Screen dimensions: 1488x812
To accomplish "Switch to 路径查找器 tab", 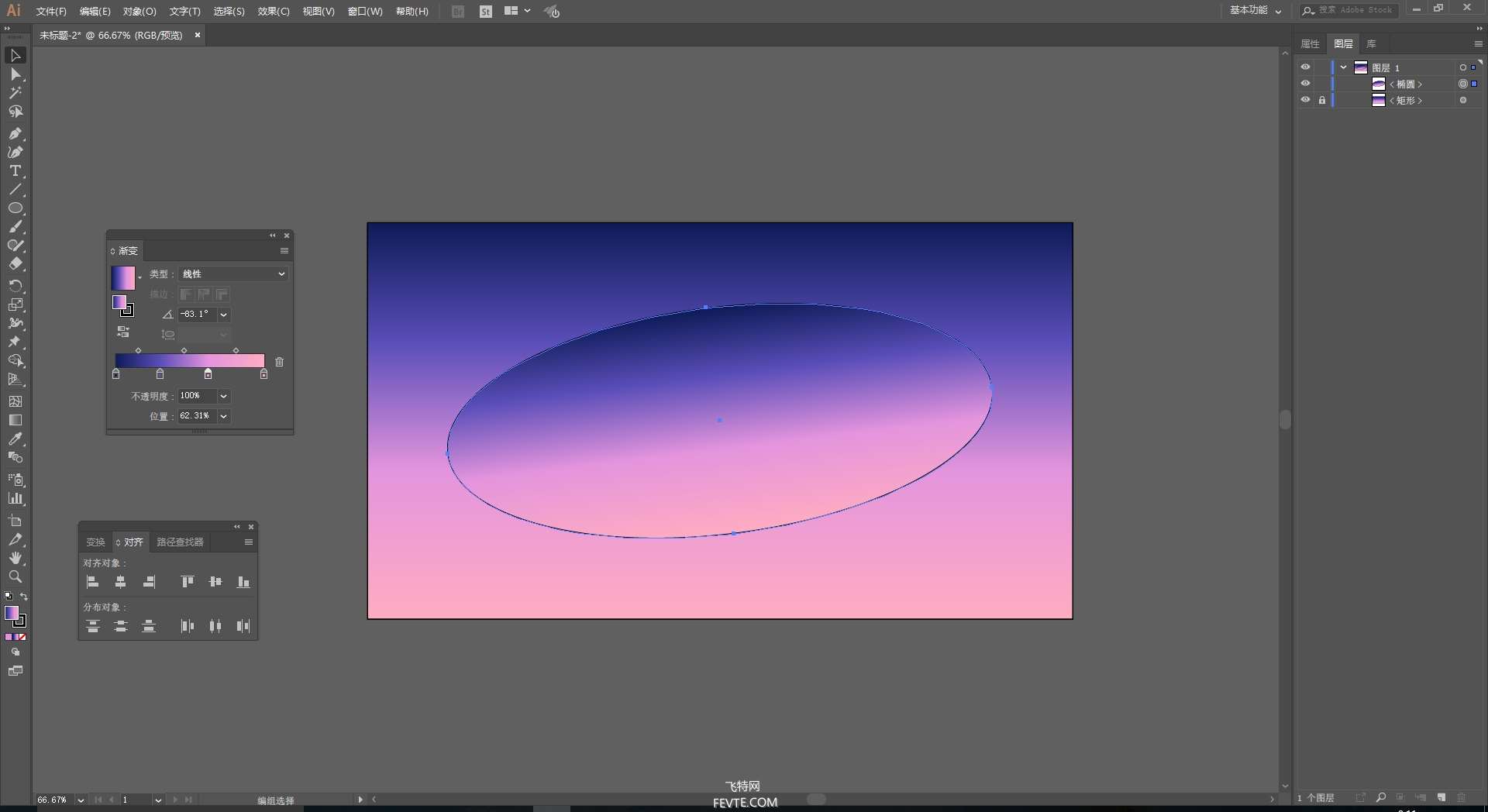I will (x=181, y=542).
